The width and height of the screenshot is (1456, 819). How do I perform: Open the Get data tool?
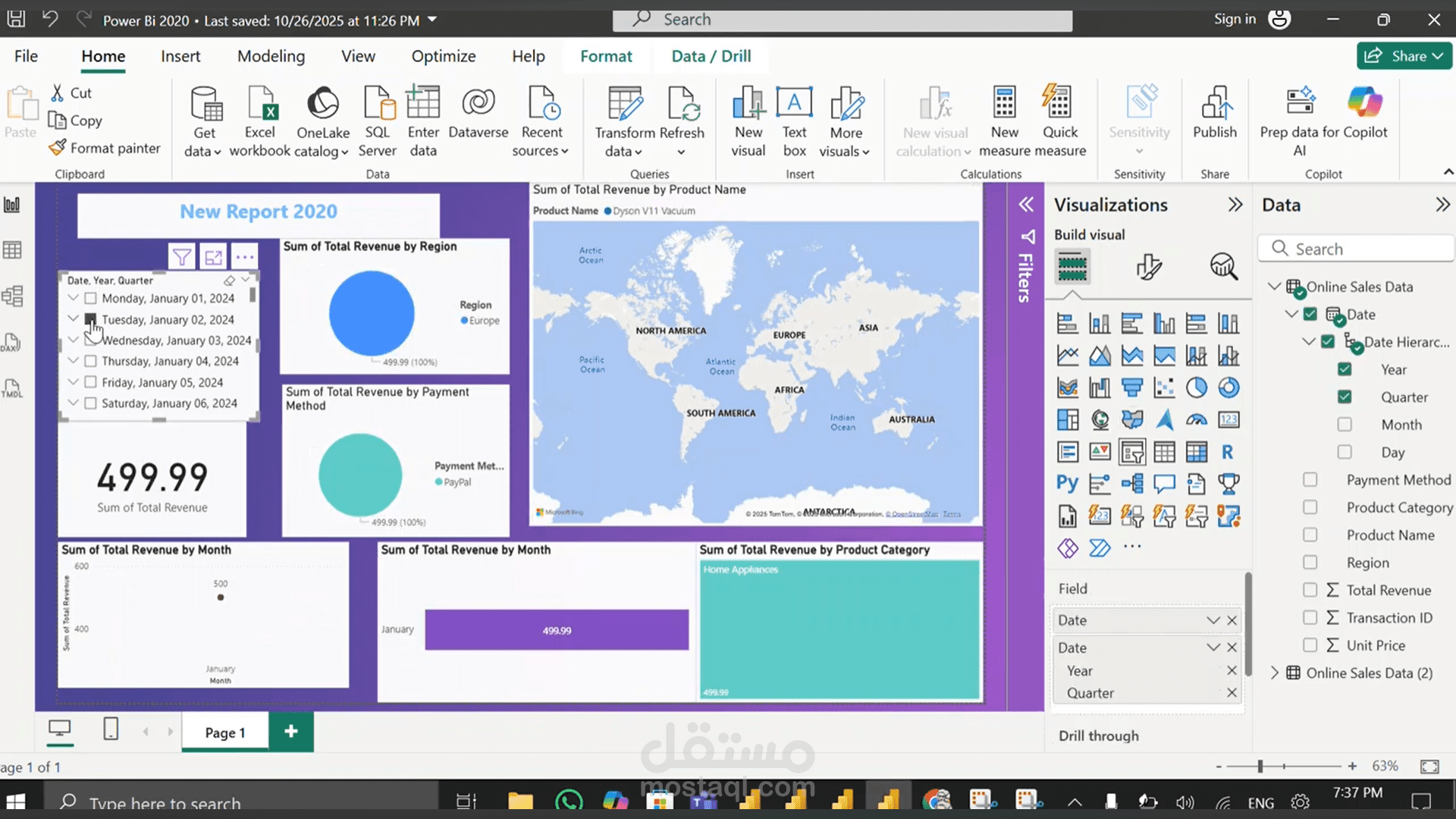(x=203, y=121)
